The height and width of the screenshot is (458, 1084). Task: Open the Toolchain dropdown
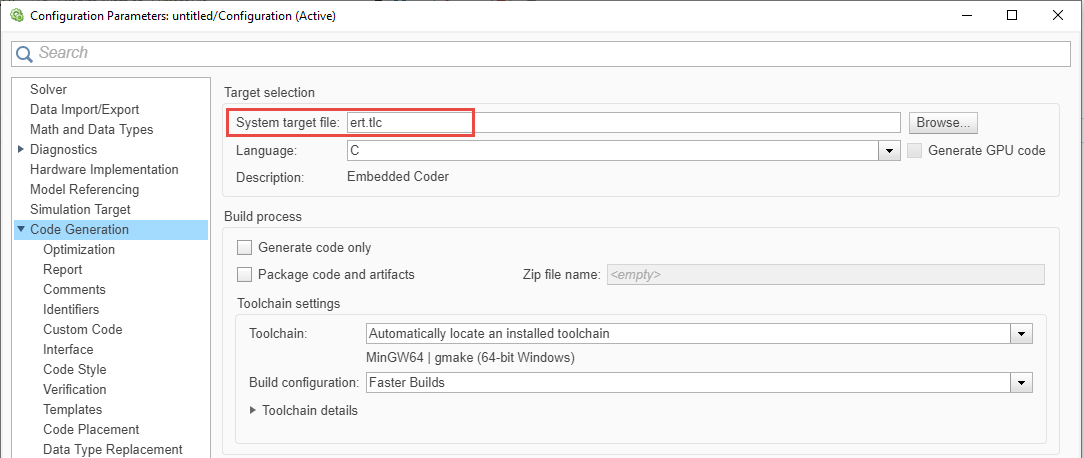pos(1022,333)
